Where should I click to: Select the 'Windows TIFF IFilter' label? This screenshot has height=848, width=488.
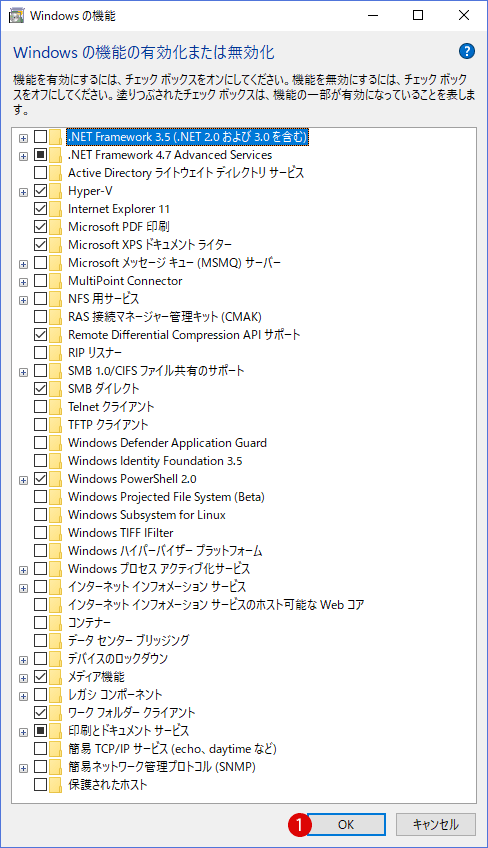pyautogui.click(x=120, y=533)
